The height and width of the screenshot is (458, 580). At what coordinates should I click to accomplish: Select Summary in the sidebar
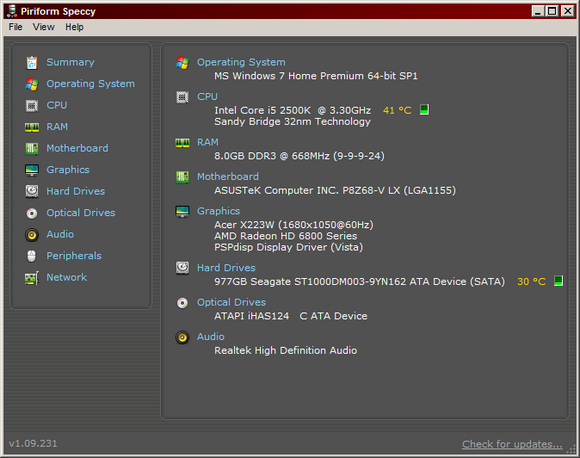pyautogui.click(x=70, y=62)
